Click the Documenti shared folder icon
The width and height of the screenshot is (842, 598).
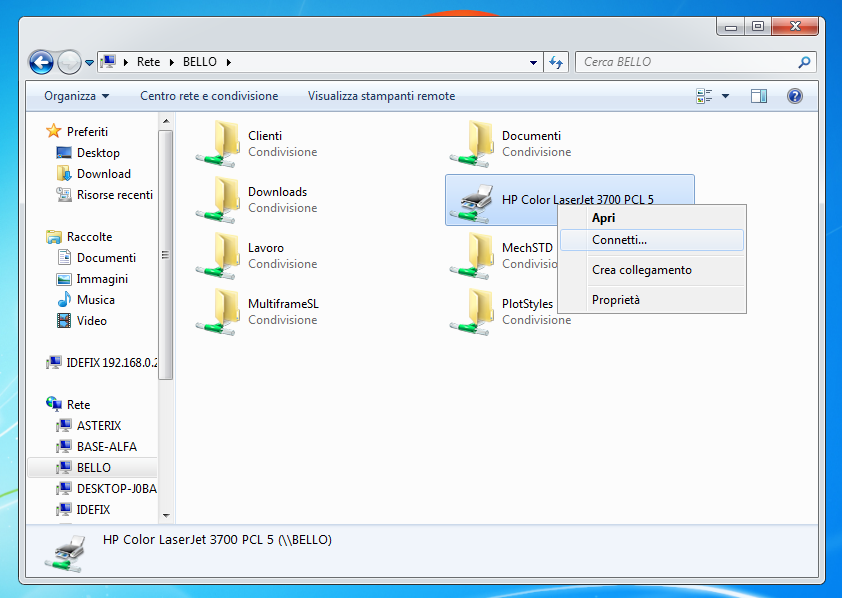[471, 143]
